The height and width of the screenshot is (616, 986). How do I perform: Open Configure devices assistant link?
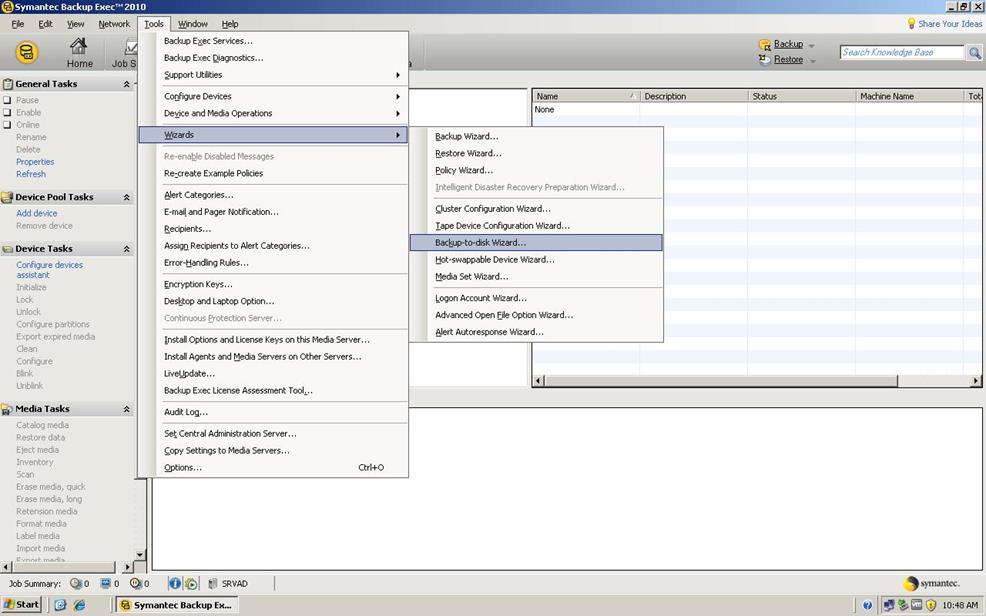(49, 270)
